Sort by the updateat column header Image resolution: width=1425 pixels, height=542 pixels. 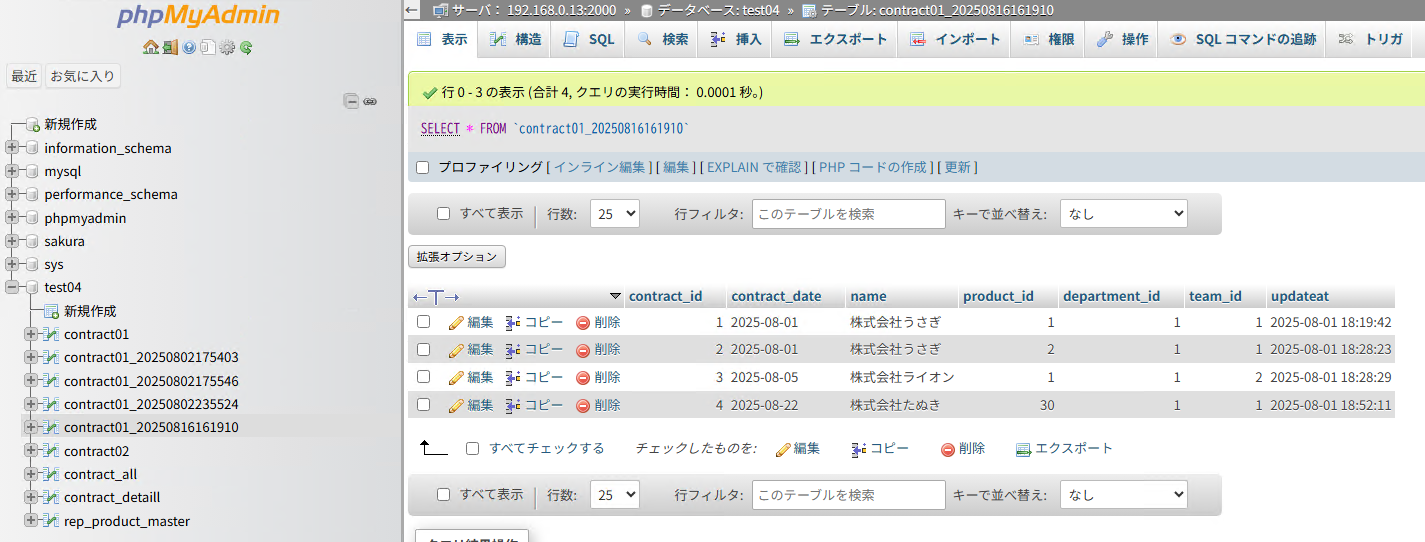1299,296
